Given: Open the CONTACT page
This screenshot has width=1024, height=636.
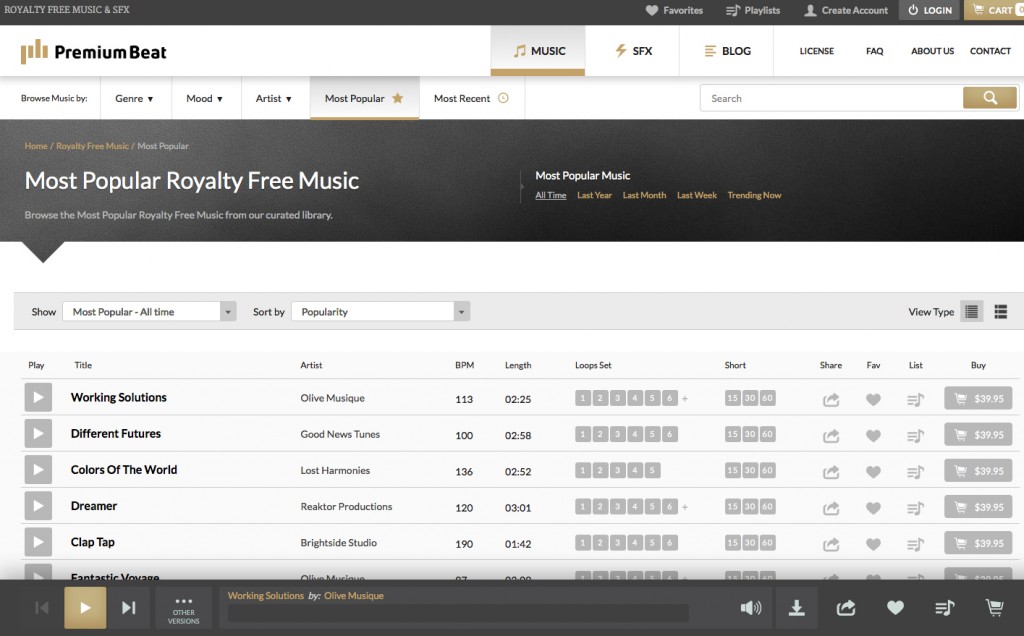Looking at the screenshot, I should pyautogui.click(x=990, y=51).
